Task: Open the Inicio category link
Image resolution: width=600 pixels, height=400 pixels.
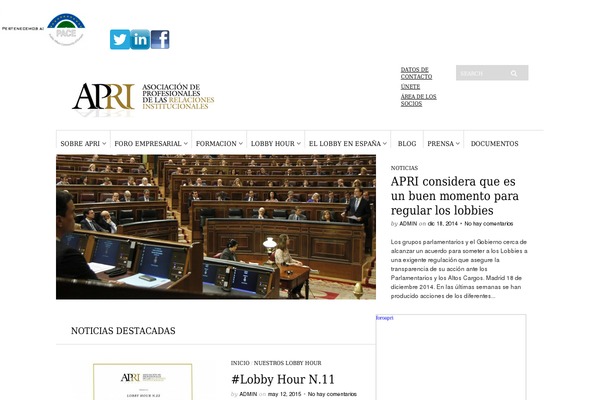Action: [240, 363]
